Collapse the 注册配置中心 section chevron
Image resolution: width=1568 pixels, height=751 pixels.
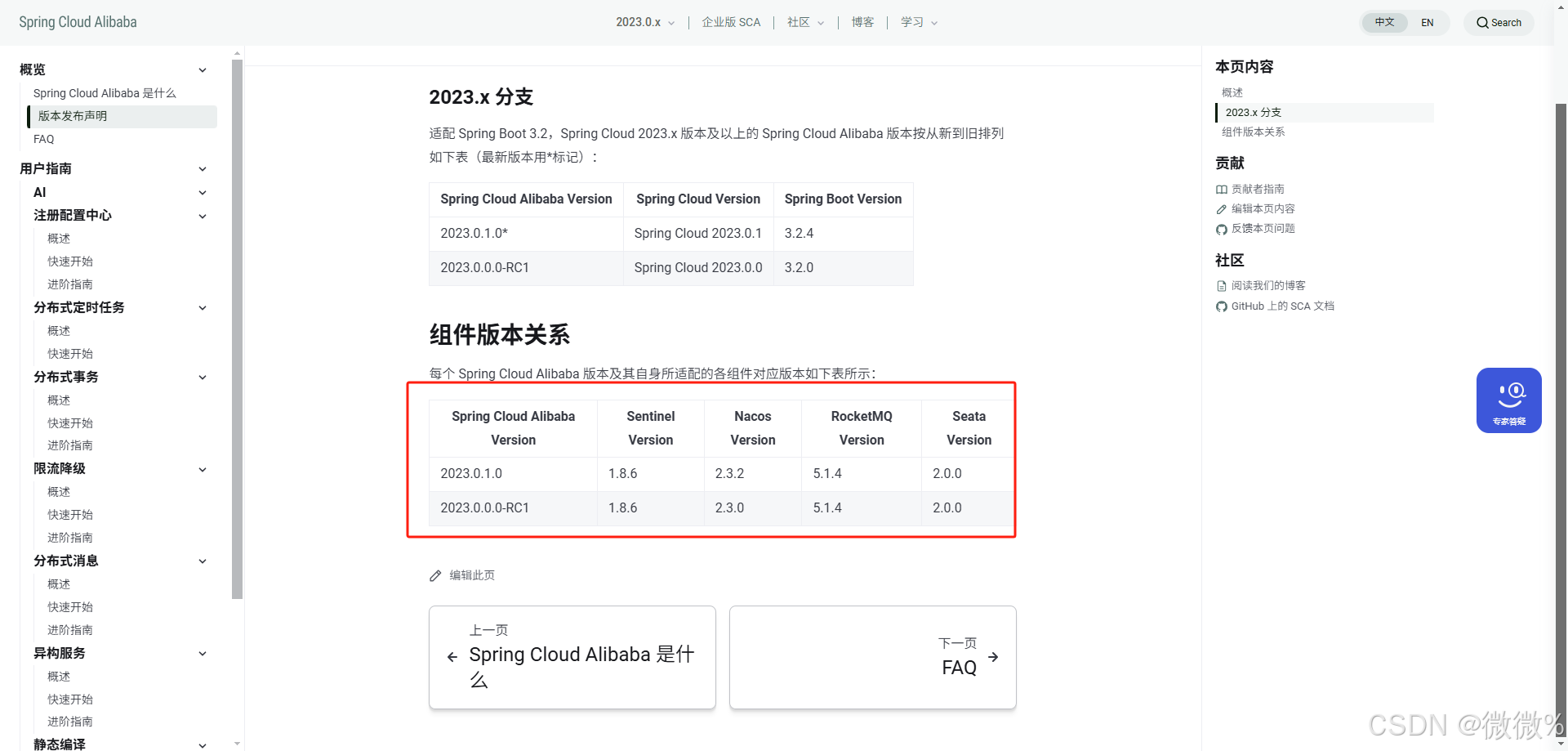click(203, 217)
